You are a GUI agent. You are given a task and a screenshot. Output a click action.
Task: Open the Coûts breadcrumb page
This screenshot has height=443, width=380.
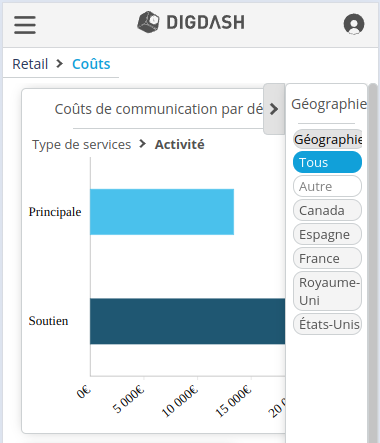click(91, 64)
